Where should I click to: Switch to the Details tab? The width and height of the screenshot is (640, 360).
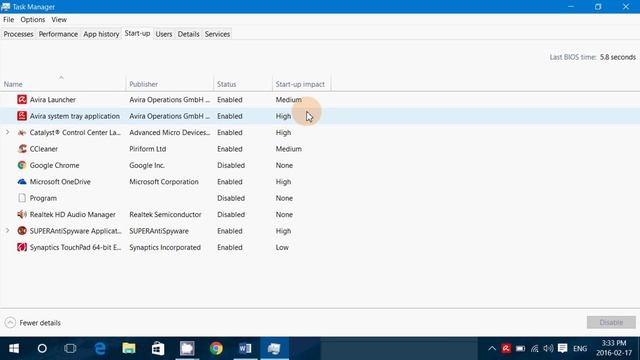pyautogui.click(x=188, y=34)
